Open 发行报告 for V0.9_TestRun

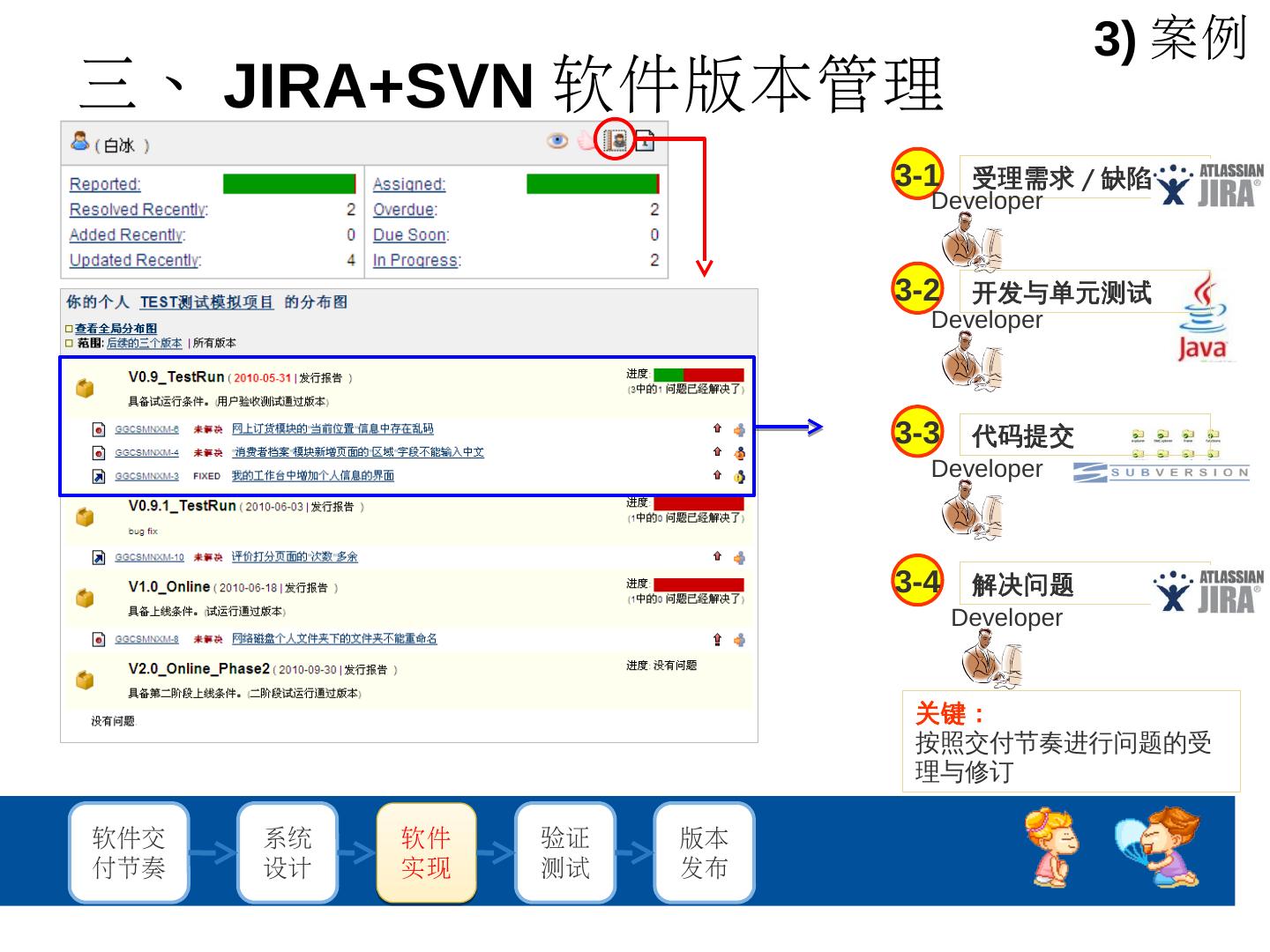320,378
